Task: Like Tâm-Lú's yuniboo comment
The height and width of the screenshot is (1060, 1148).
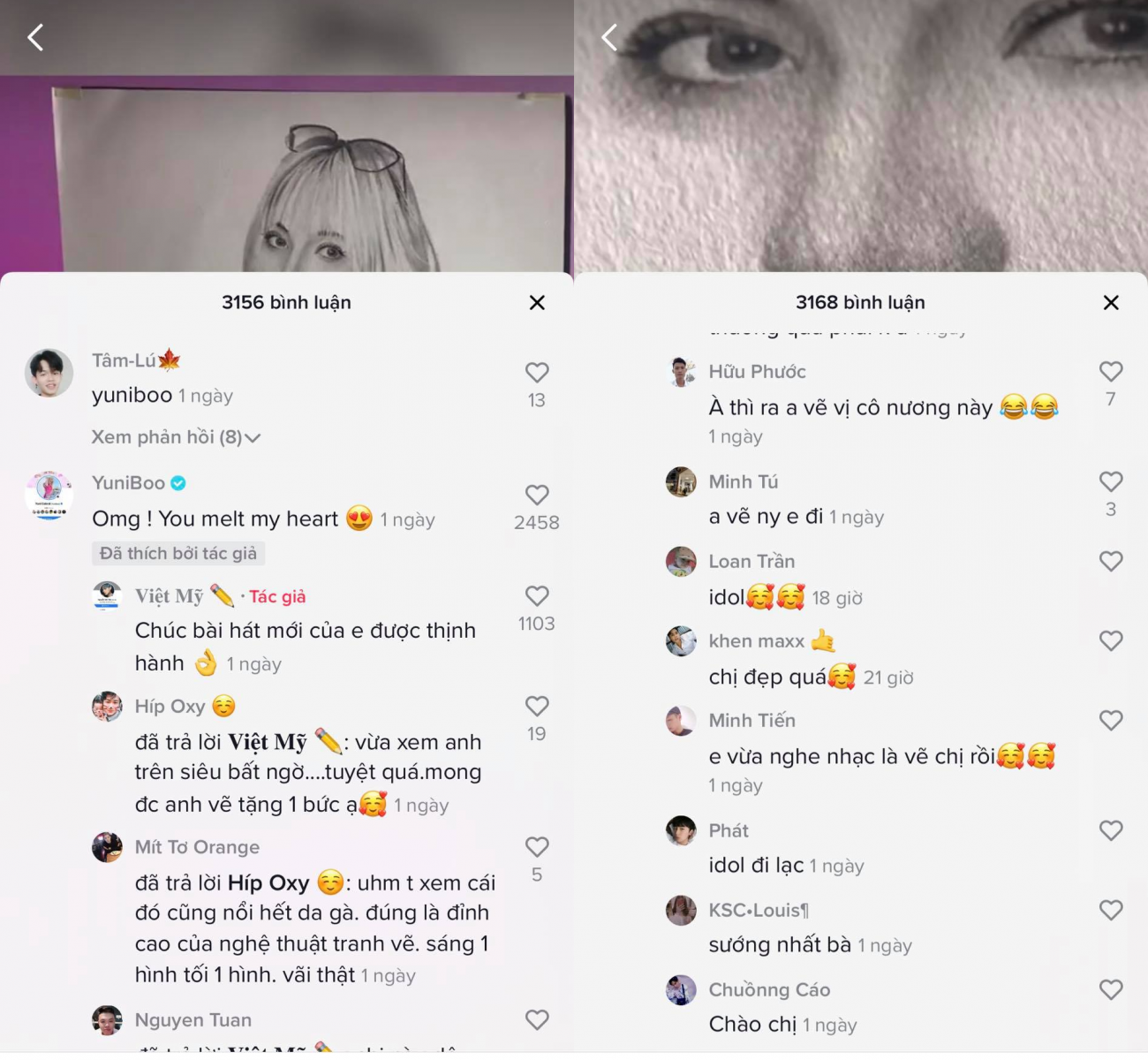Action: tap(537, 373)
